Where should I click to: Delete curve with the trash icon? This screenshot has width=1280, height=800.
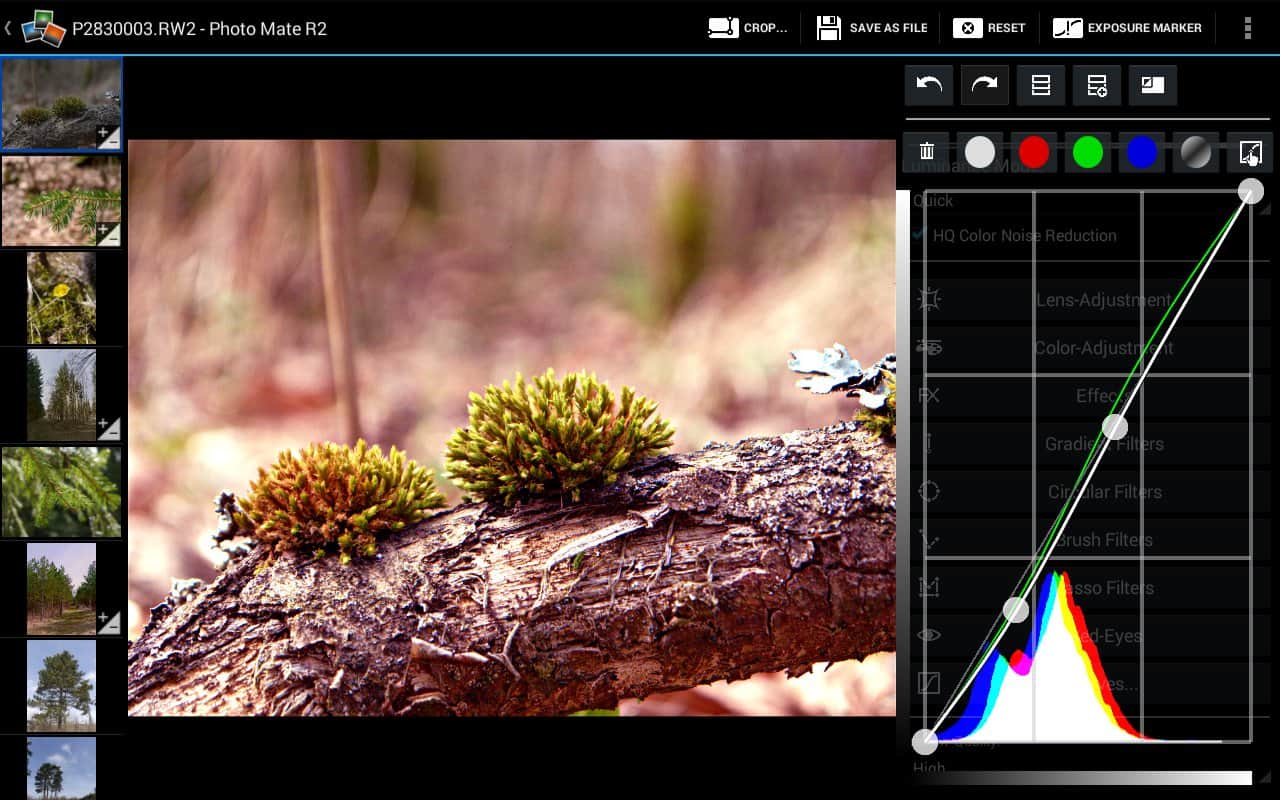(927, 152)
